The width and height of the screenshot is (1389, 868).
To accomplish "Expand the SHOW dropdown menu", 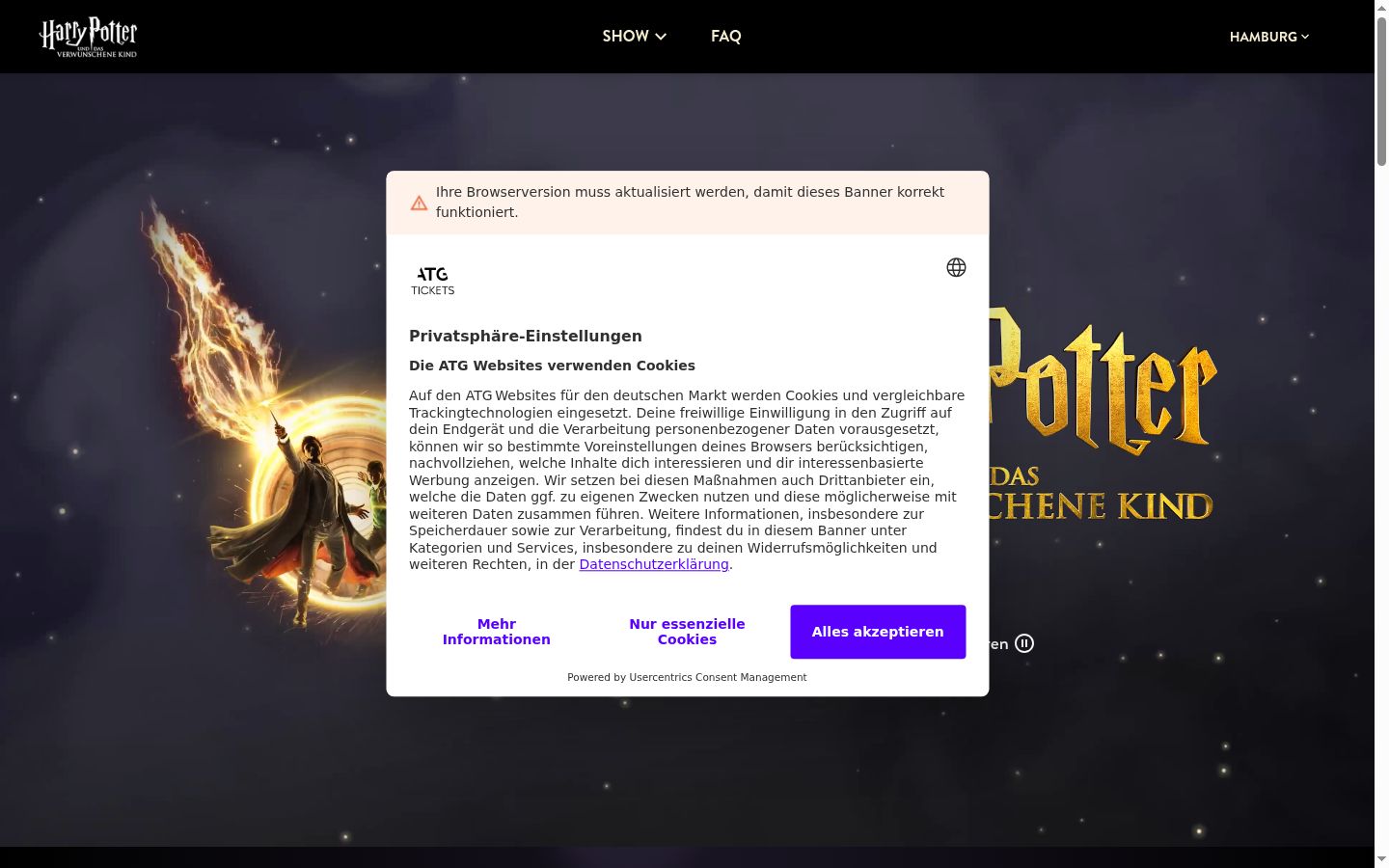I will 635,37.
